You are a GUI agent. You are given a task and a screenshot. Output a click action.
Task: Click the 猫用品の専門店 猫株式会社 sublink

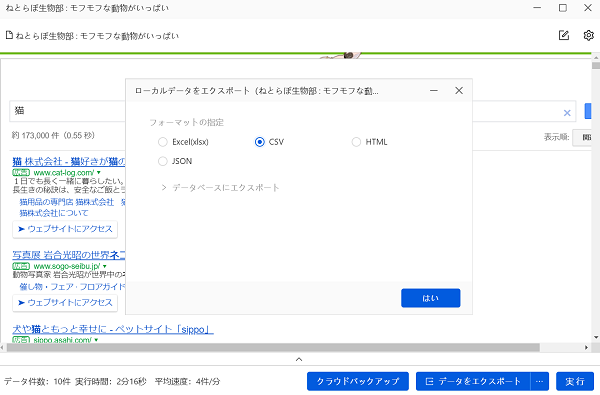click(x=67, y=202)
